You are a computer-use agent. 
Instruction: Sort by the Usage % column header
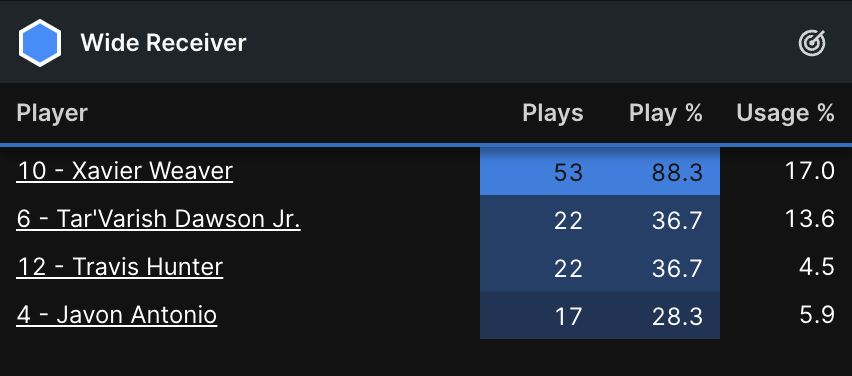click(x=785, y=113)
